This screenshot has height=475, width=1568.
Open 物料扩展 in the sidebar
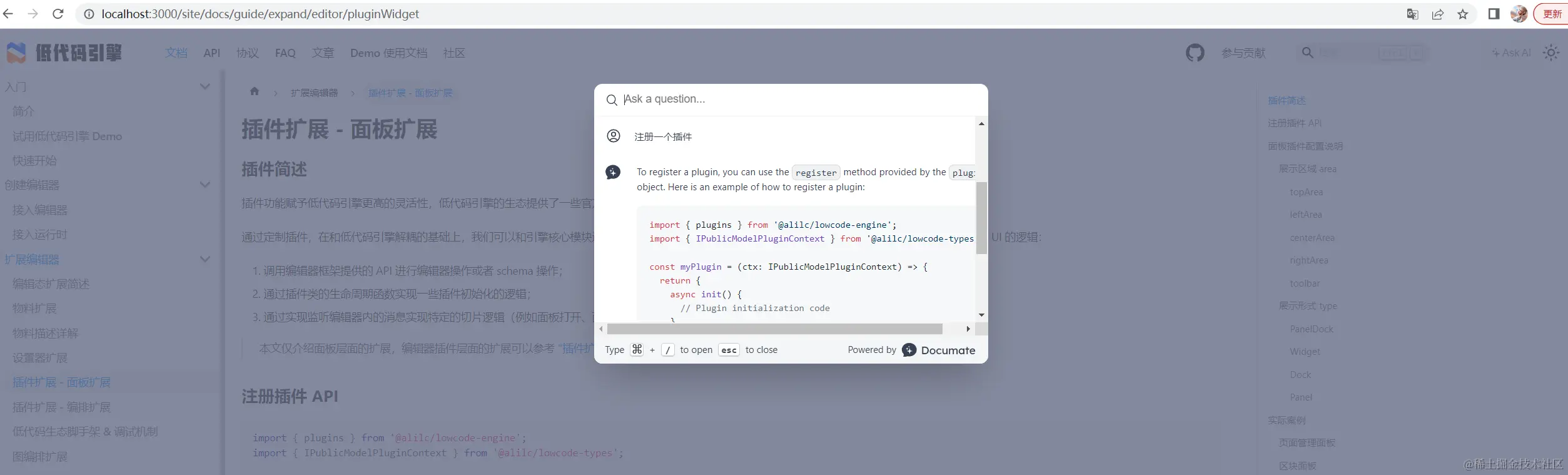point(34,309)
